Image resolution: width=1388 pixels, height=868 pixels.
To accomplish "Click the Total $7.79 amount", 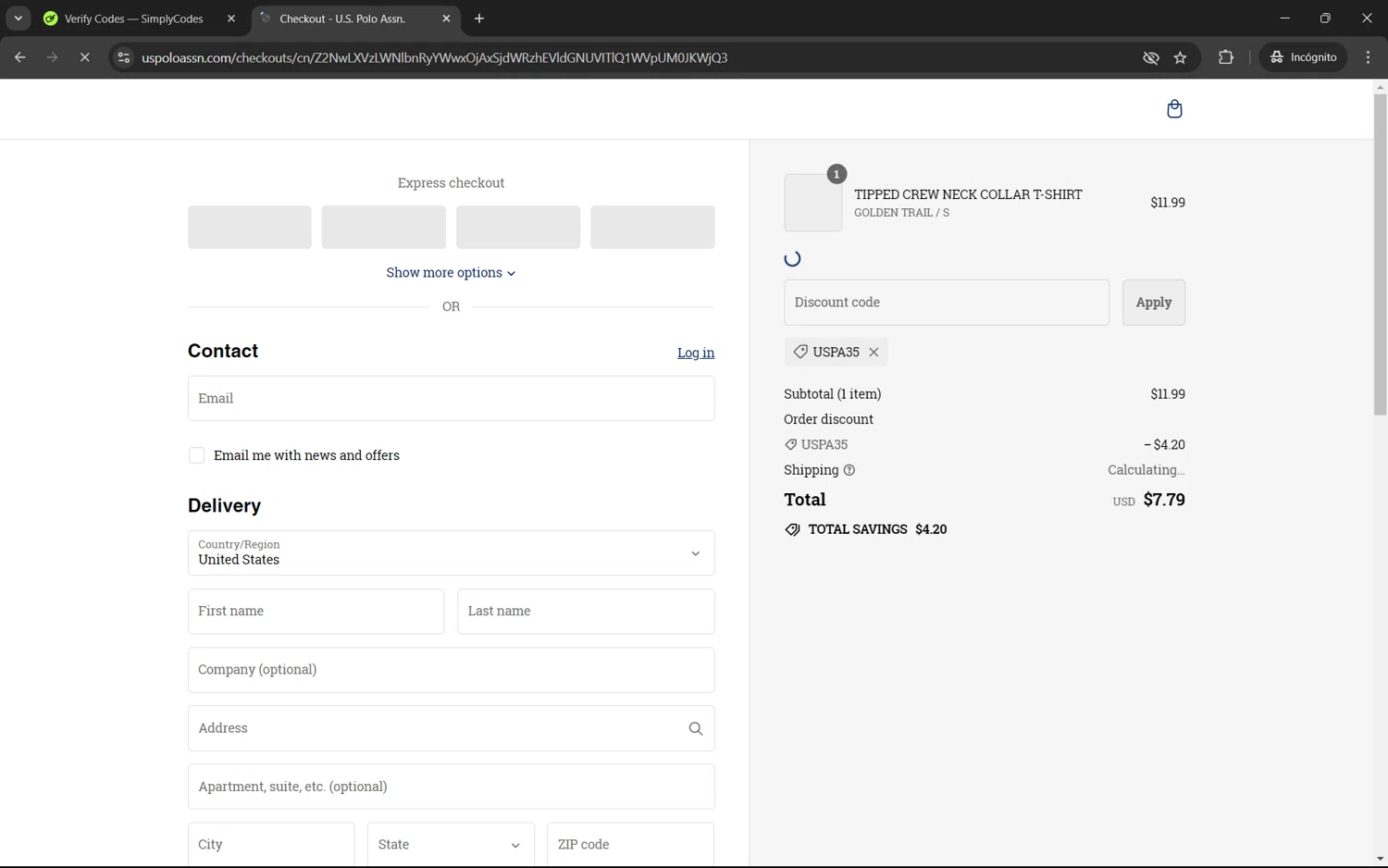I will pos(1164,500).
